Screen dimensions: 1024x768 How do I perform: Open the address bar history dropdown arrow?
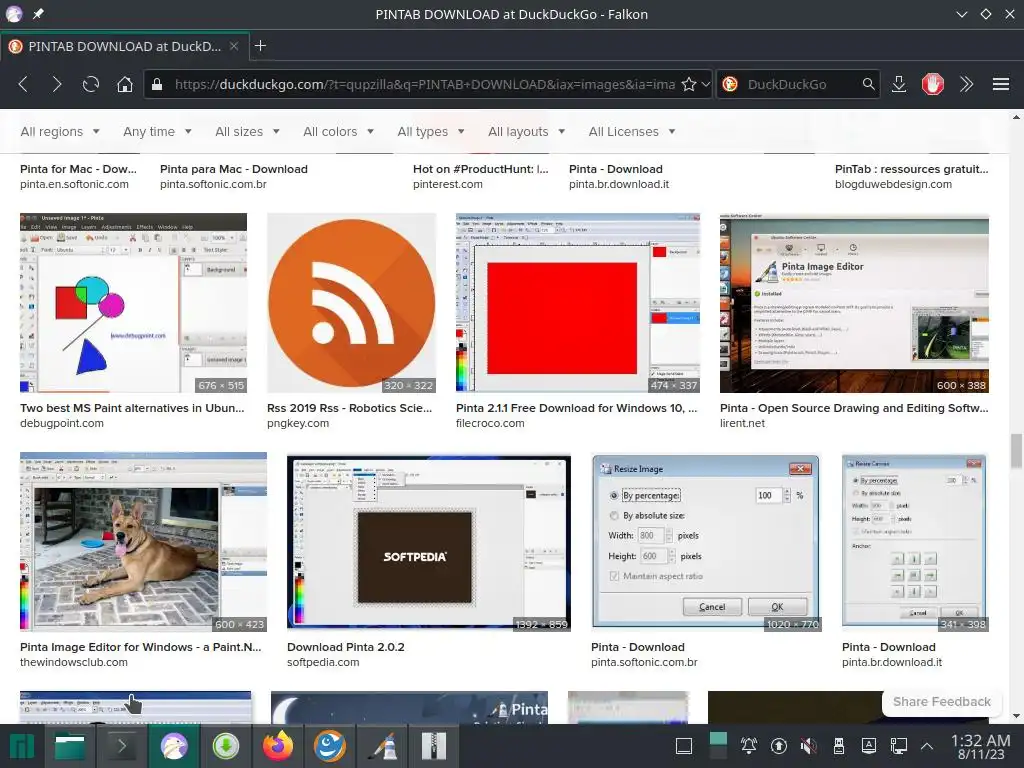point(705,84)
